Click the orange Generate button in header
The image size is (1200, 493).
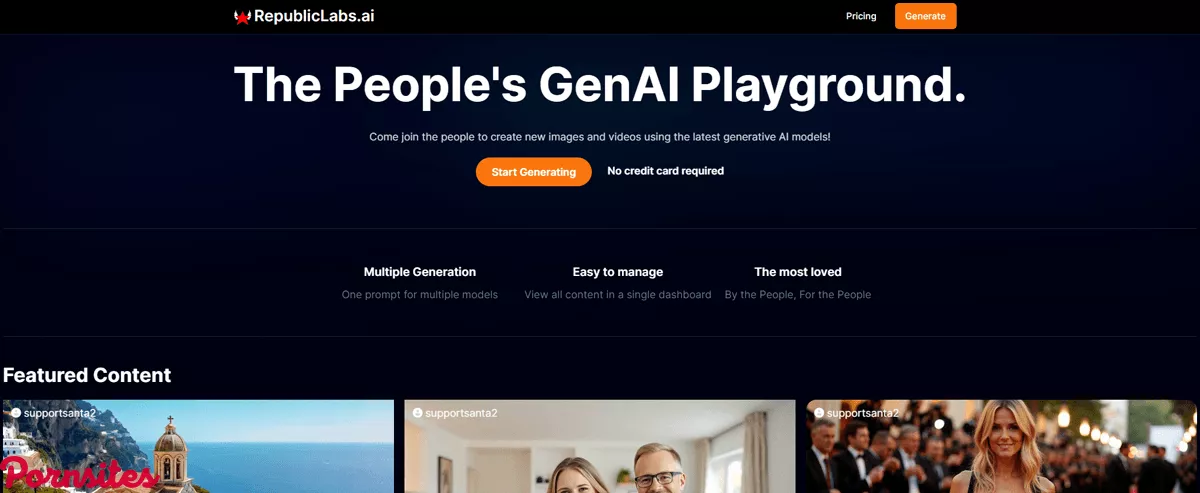pos(925,16)
